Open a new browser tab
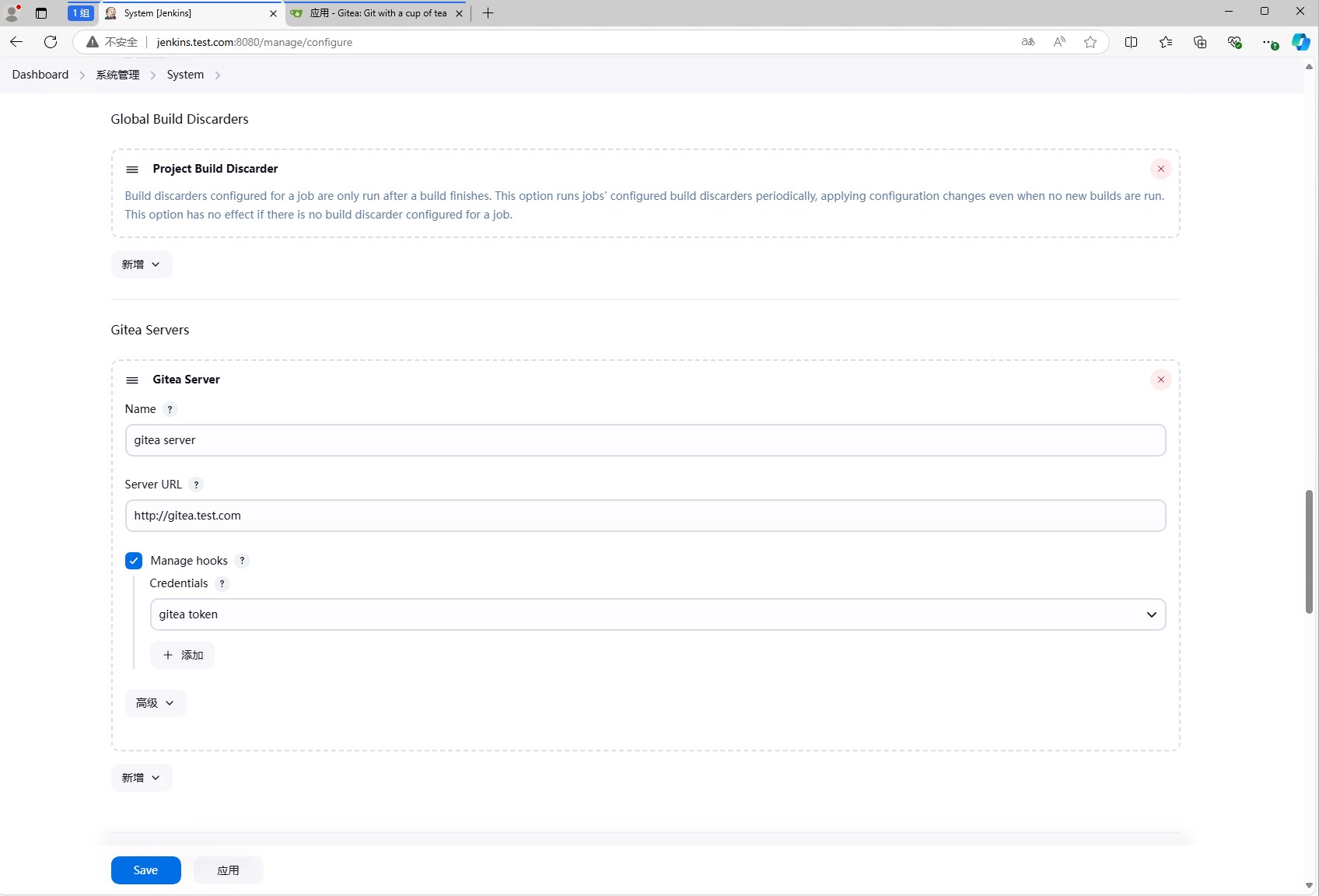Viewport: 1319px width, 896px height. pyautogui.click(x=488, y=13)
